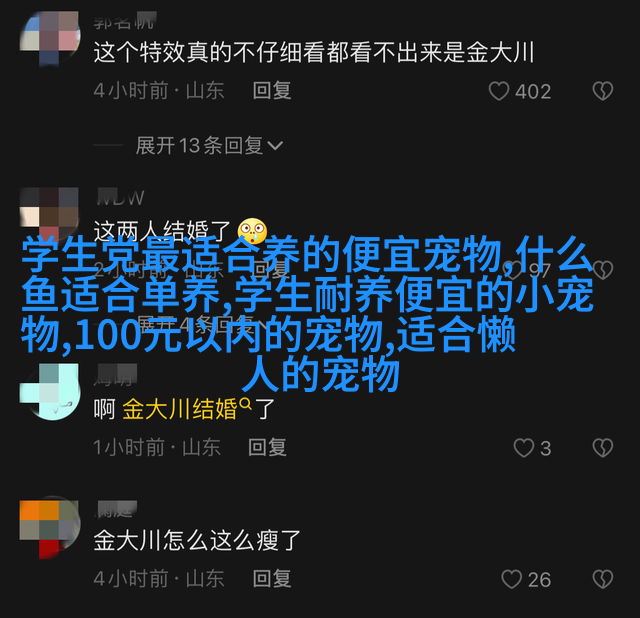Like the comment with 402 likes
Screen dimensions: 640x618
(499, 91)
